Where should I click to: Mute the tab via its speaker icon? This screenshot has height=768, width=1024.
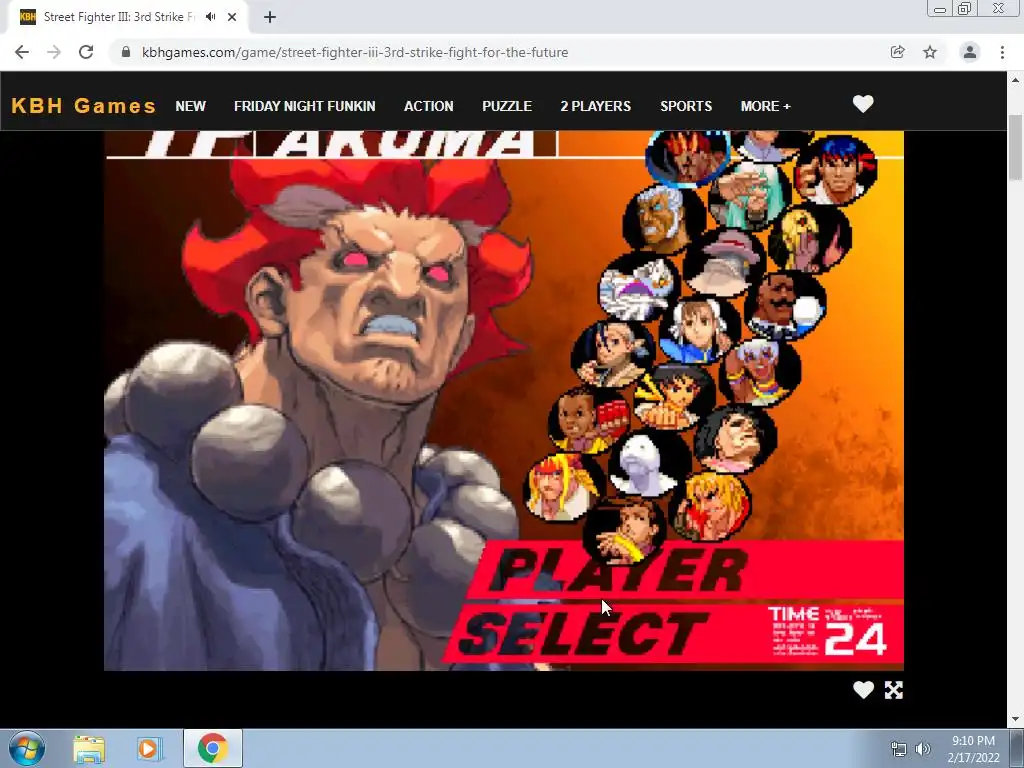(210, 17)
